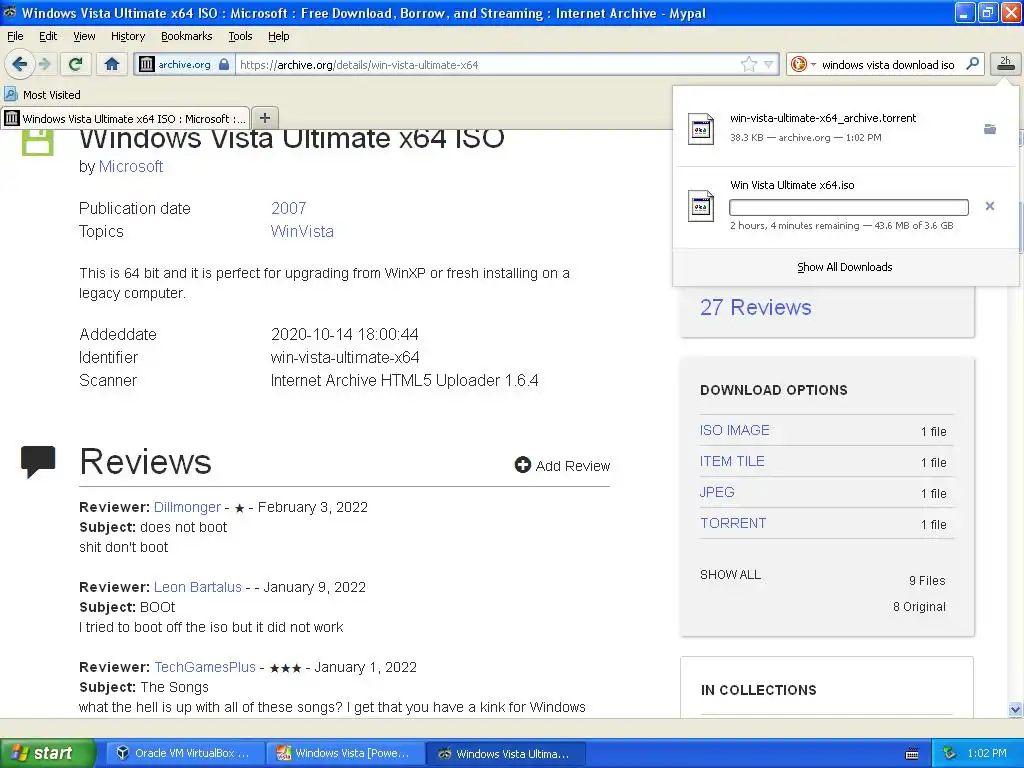This screenshot has height=768, width=1024.
Task: Select the ITEM TILE download option
Action: [732, 461]
